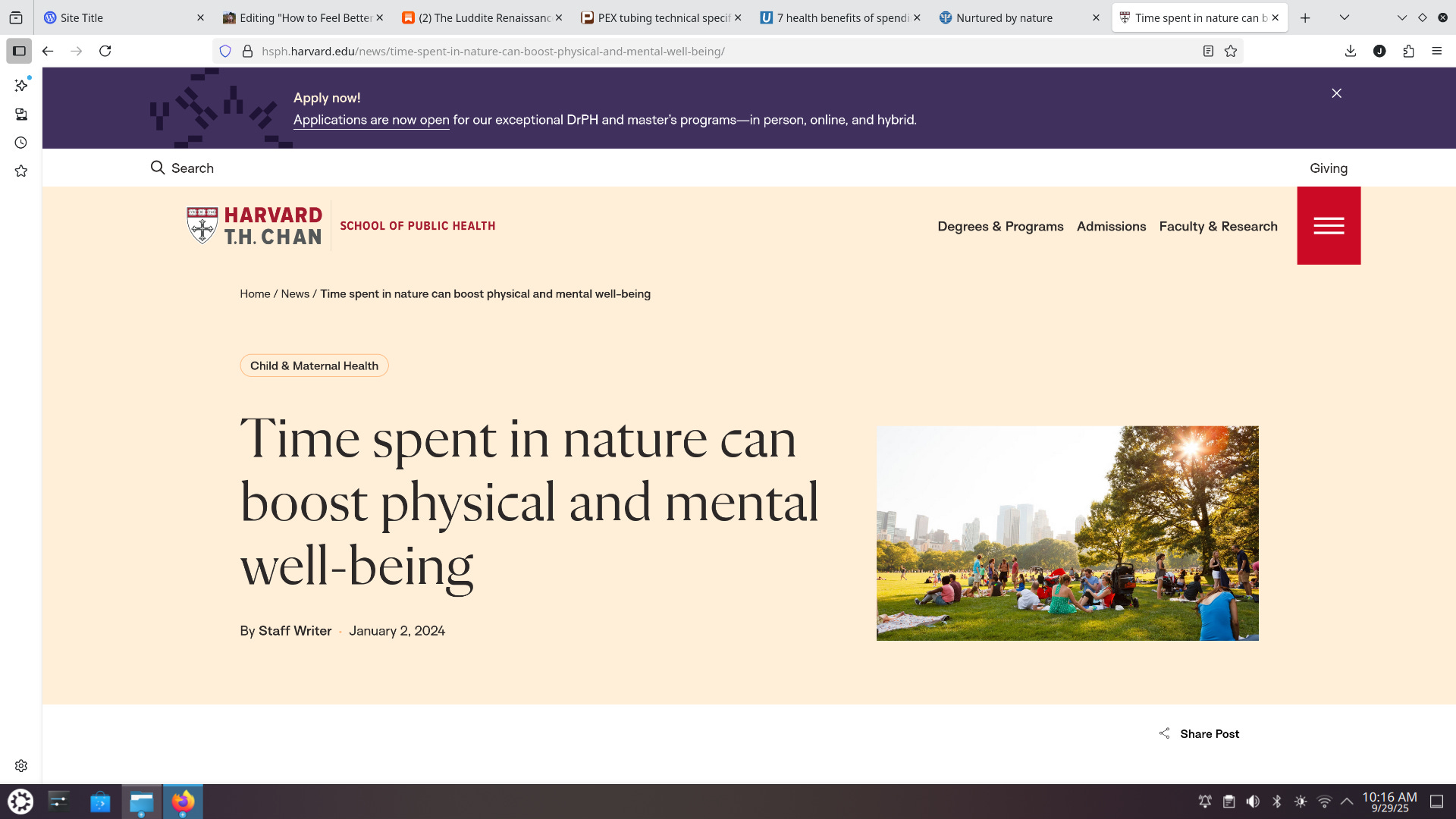The width and height of the screenshot is (1456, 819).
Task: Bookmark this page with star icon
Action: (1231, 51)
